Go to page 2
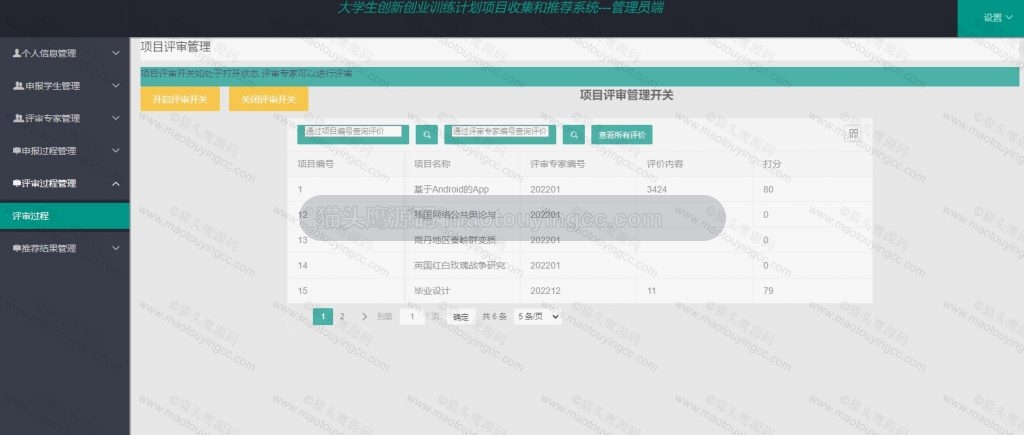 pos(342,317)
